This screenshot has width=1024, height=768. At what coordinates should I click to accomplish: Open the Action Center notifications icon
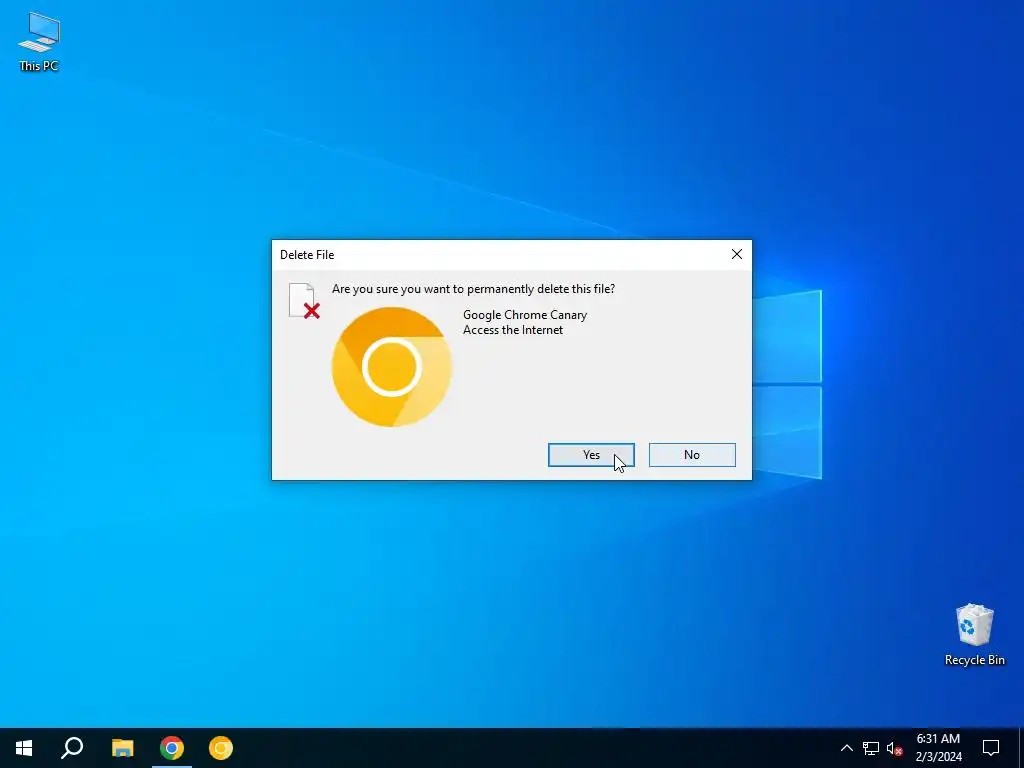[991, 748]
